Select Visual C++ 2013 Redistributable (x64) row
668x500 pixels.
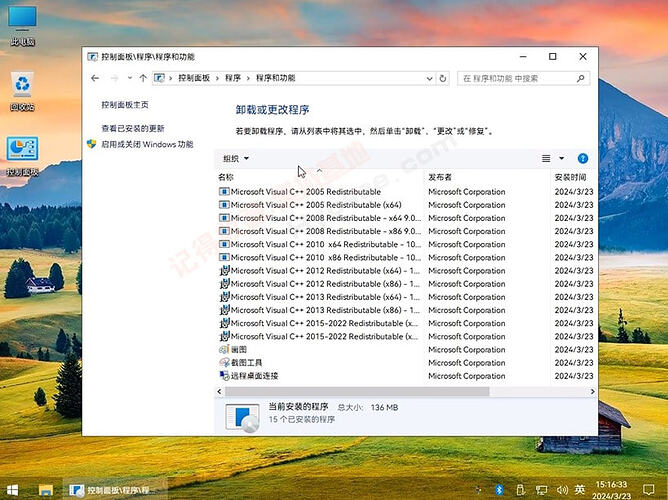point(405,297)
